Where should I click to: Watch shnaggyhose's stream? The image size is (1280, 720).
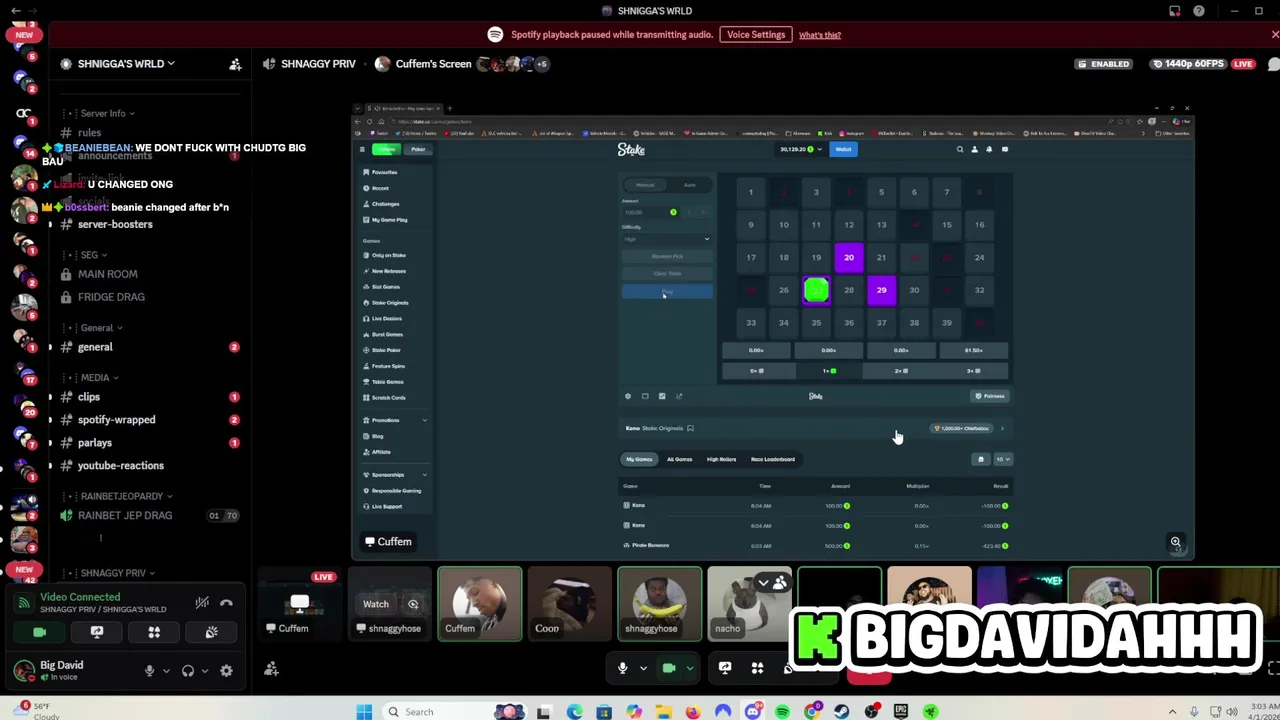pos(376,604)
